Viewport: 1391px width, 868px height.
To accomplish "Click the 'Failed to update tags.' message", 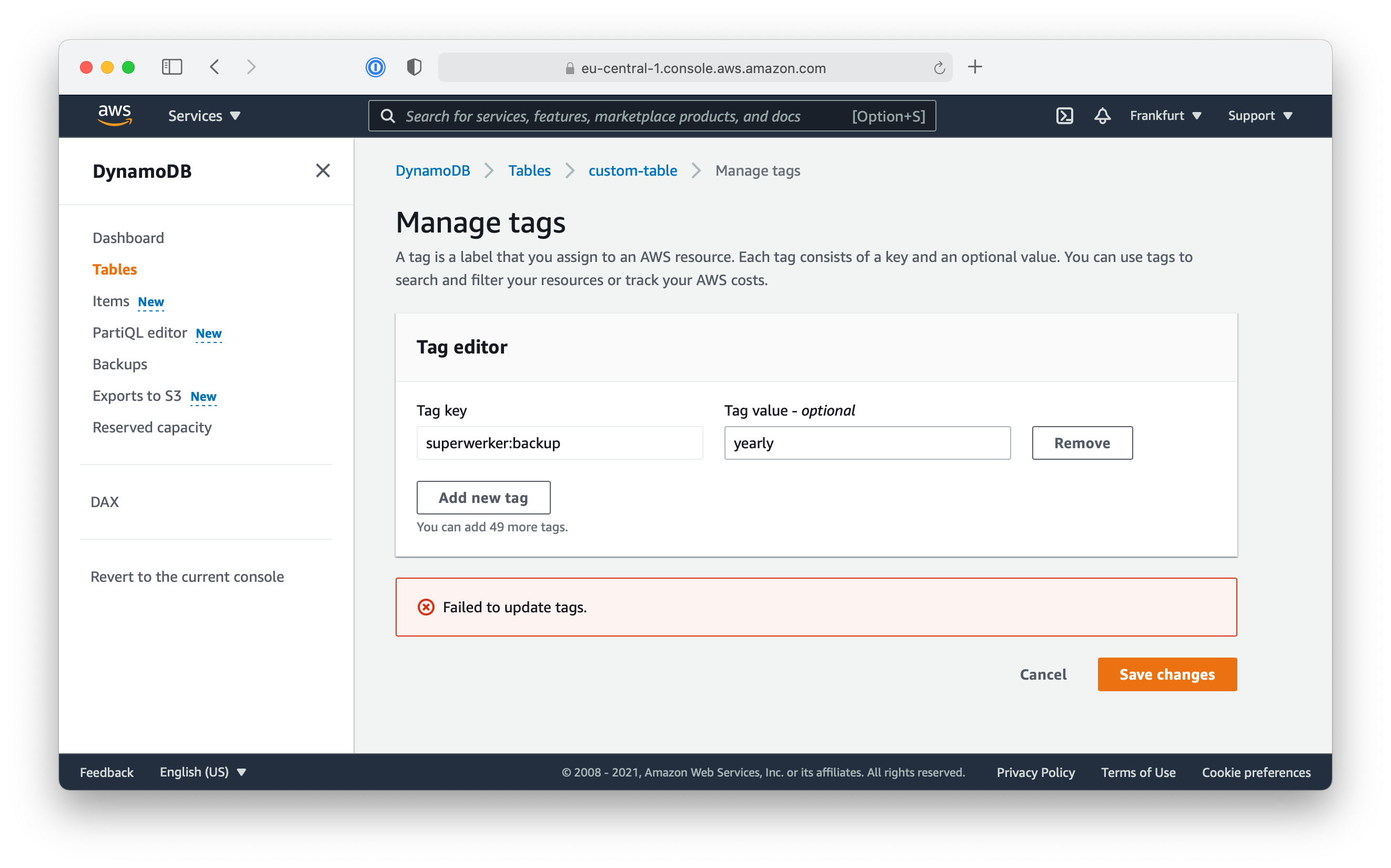I will point(515,607).
